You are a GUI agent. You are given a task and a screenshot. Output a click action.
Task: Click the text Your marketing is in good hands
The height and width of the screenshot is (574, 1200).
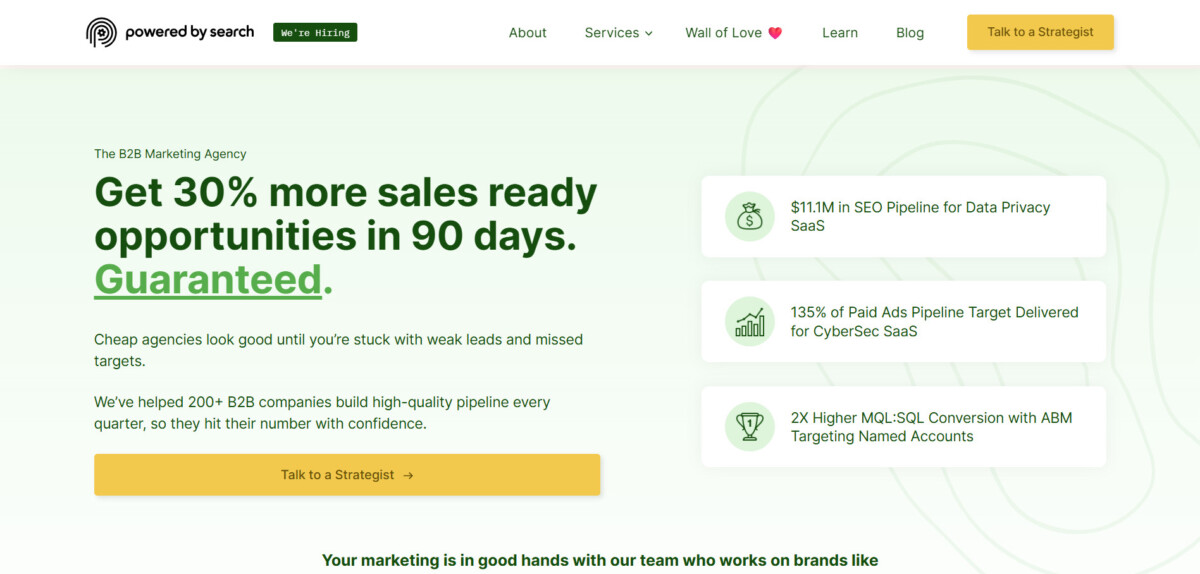pos(600,560)
